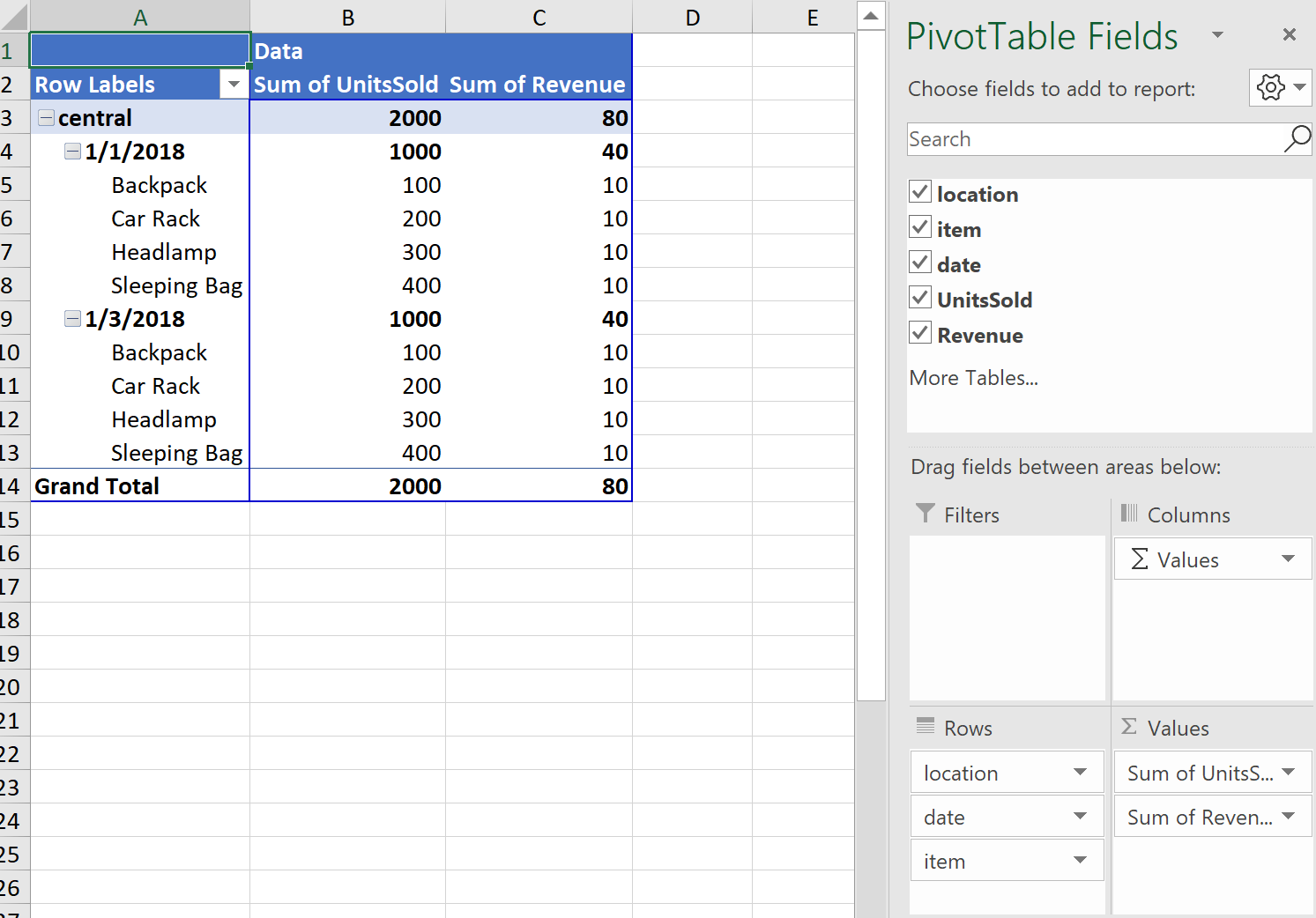Click the worksheet scrollbar up arrow
The width and height of the screenshot is (1316, 918).
point(871,15)
